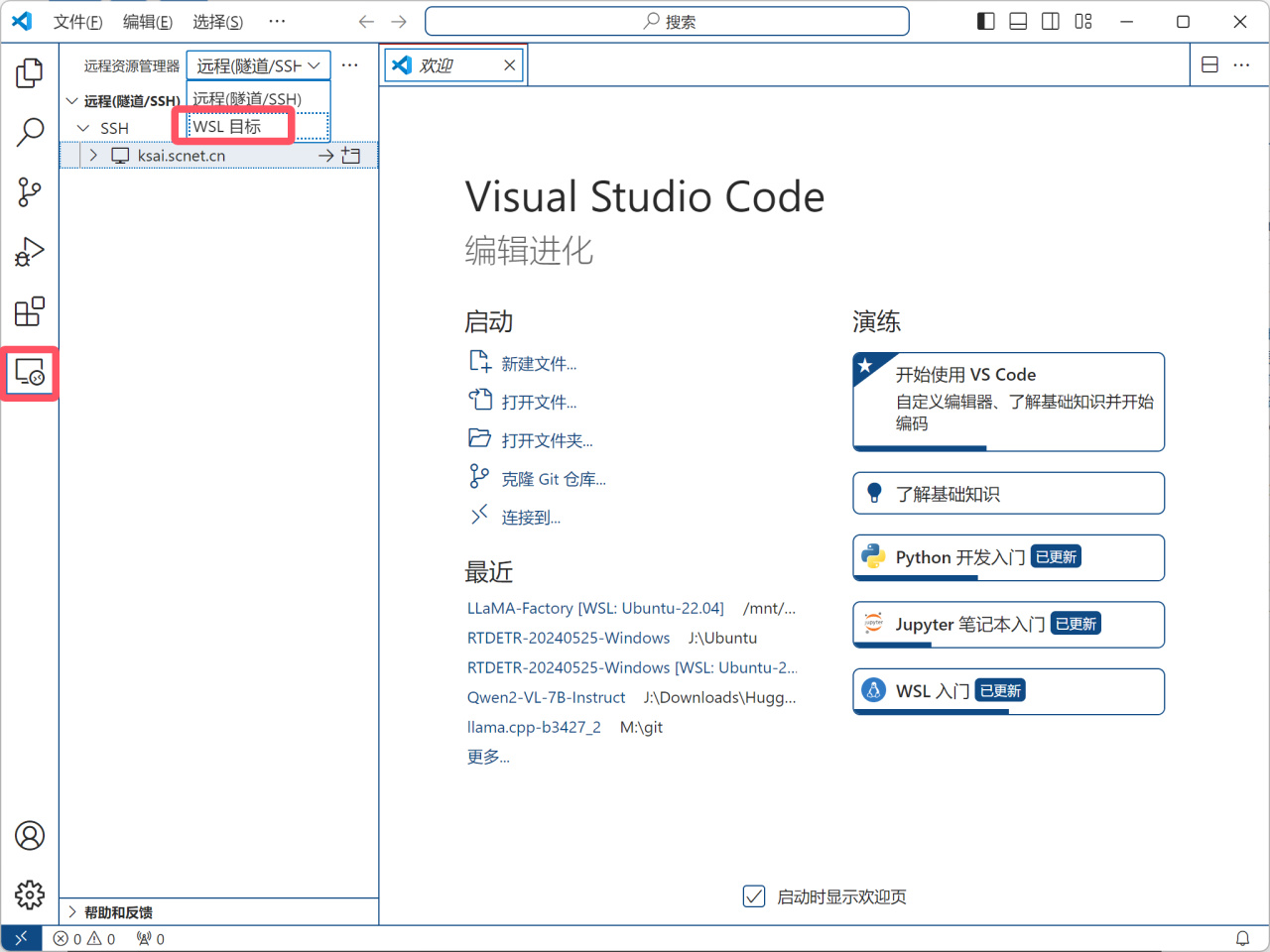
Task: Click the 克隆 Git 仓库... link
Action: click(x=554, y=479)
